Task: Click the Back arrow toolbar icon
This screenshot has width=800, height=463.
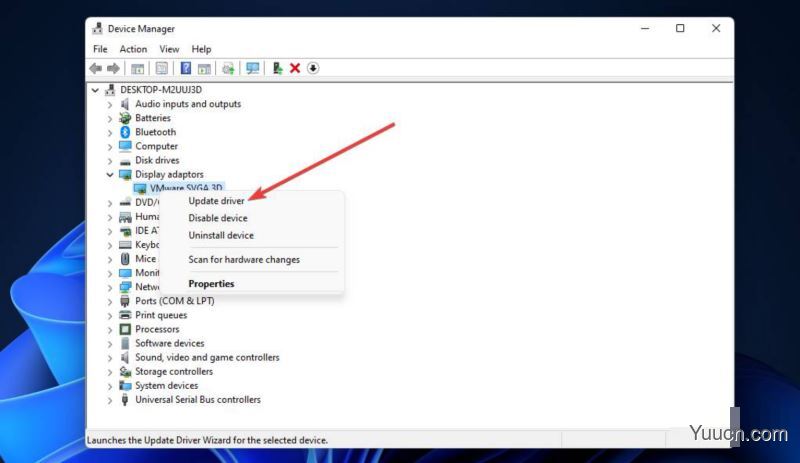Action: [95, 68]
